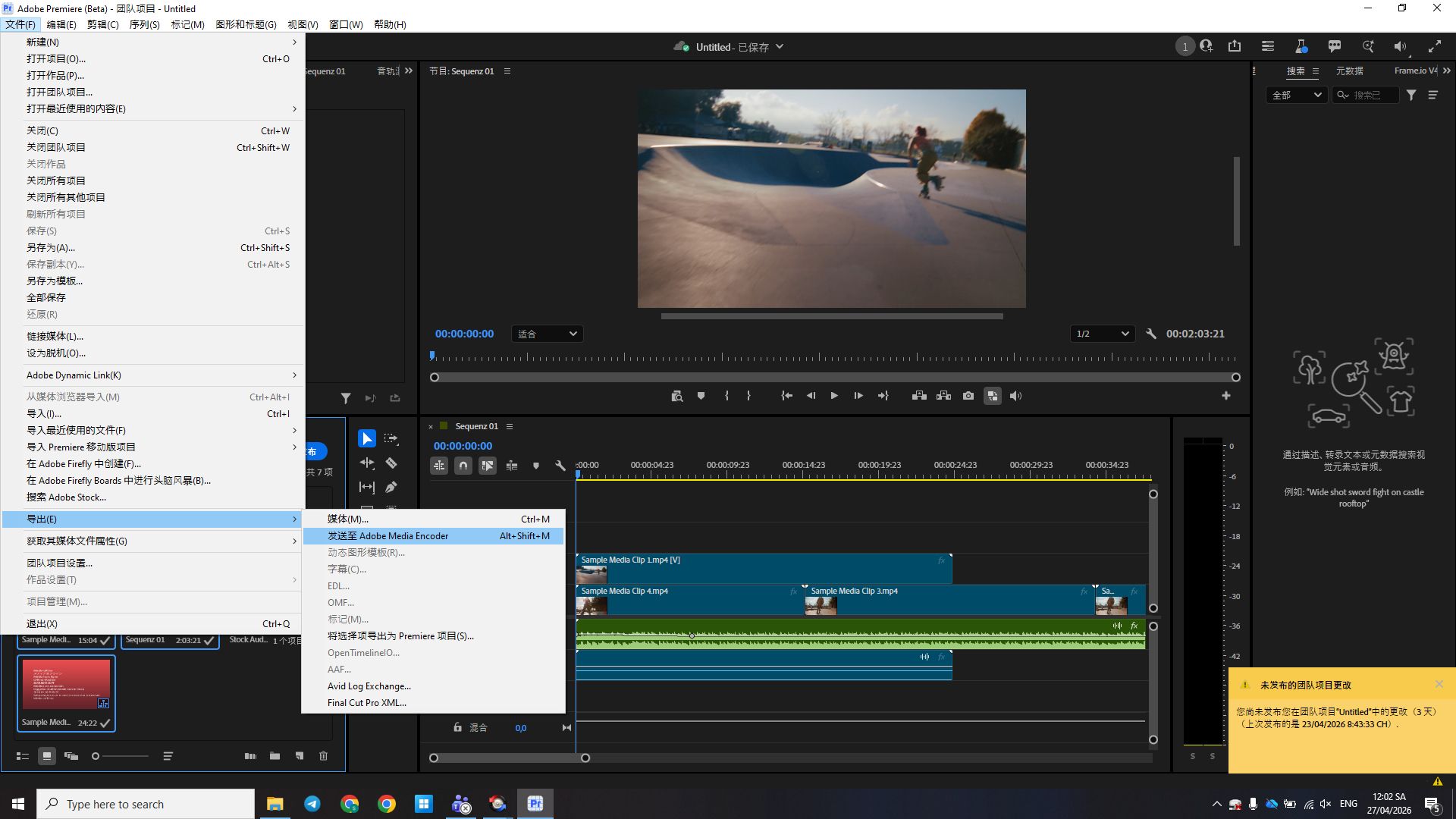Viewport: 1456px width, 819px height.
Task: Click 另存为(A)... menu item
Action: coord(152,247)
